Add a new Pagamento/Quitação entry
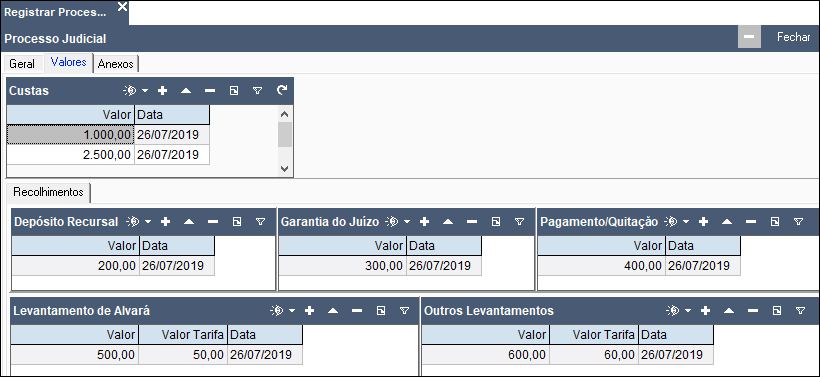This screenshot has width=820, height=377. pos(704,222)
